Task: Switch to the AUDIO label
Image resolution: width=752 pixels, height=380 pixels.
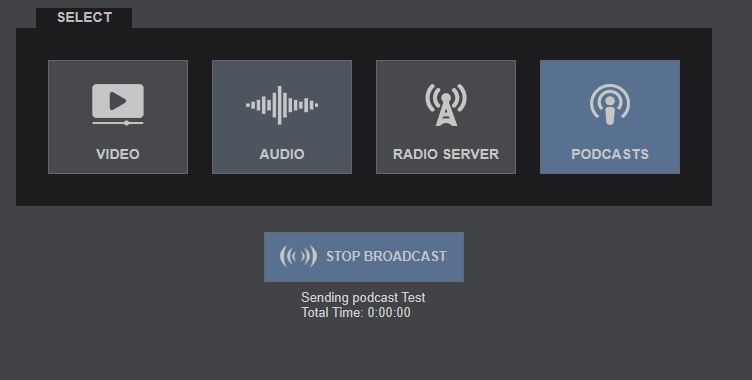Action: click(x=282, y=154)
